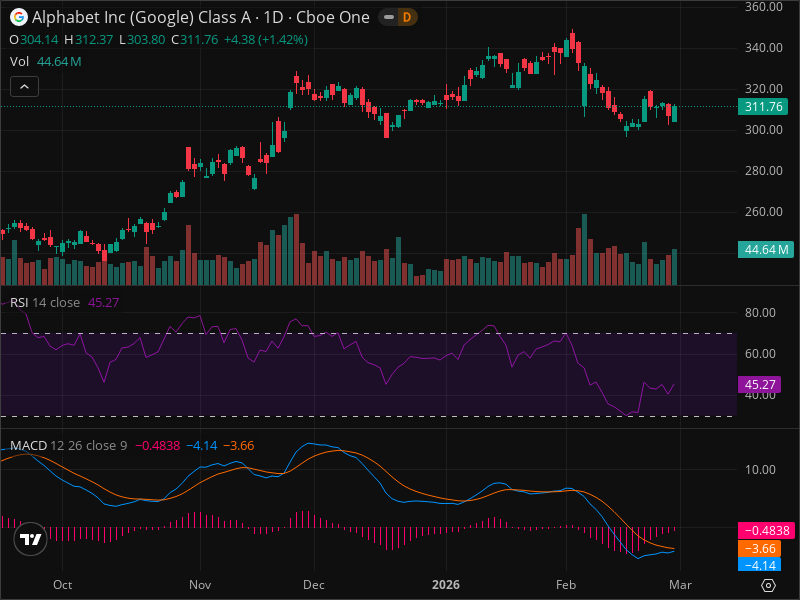800x600 pixels.
Task: Click the RSI value 45.27 in the legend
Action: pos(104,303)
